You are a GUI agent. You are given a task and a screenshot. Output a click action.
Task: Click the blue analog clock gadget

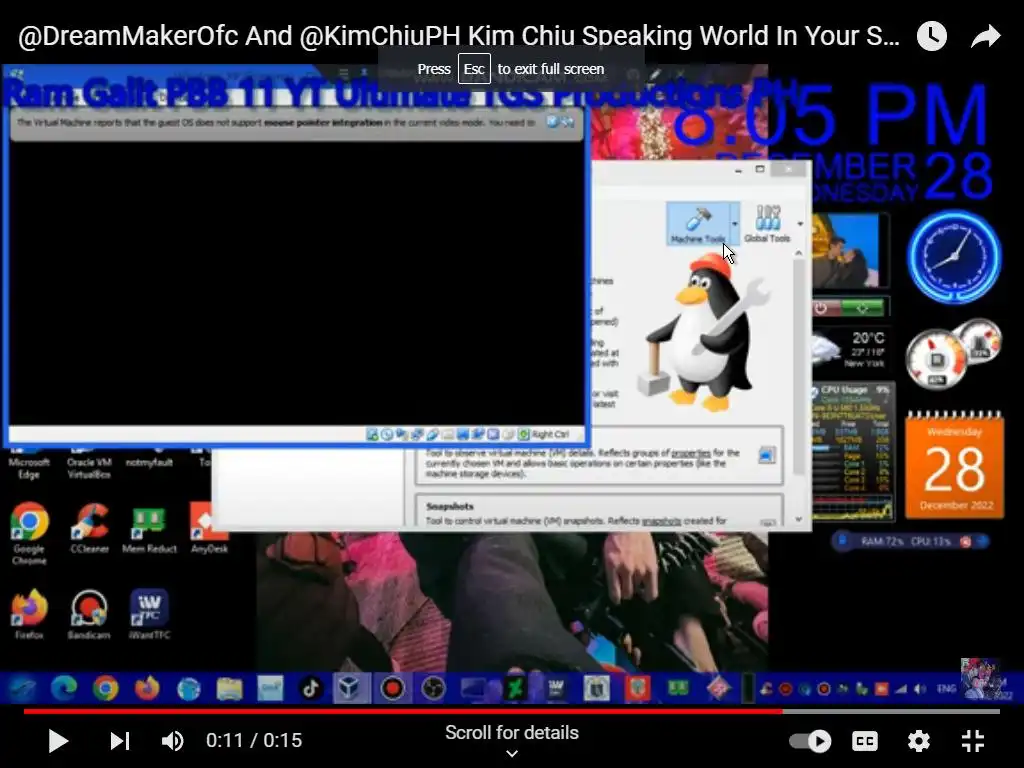pyautogui.click(x=954, y=257)
